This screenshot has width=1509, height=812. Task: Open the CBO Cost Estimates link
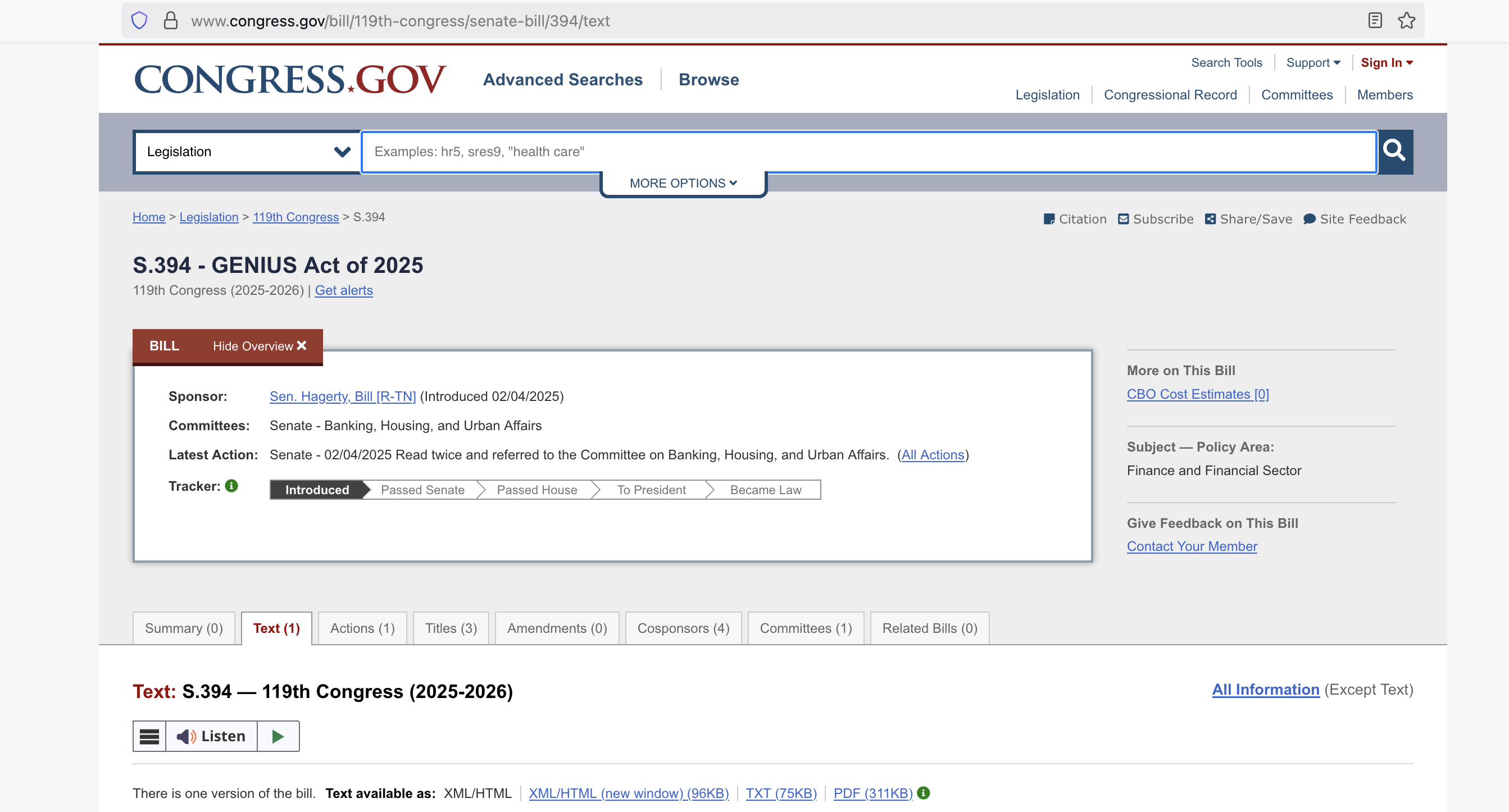[1197, 394]
